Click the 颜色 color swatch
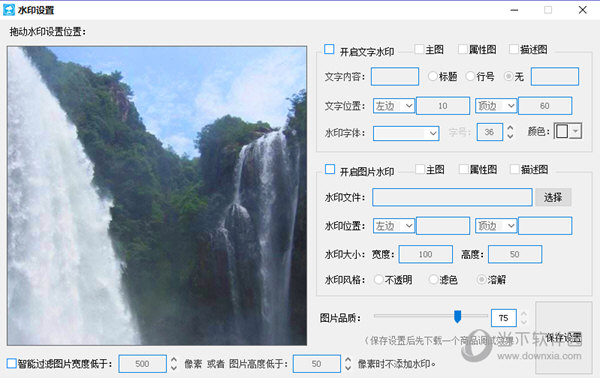Screen dimensions: 600x378 click(x=562, y=131)
